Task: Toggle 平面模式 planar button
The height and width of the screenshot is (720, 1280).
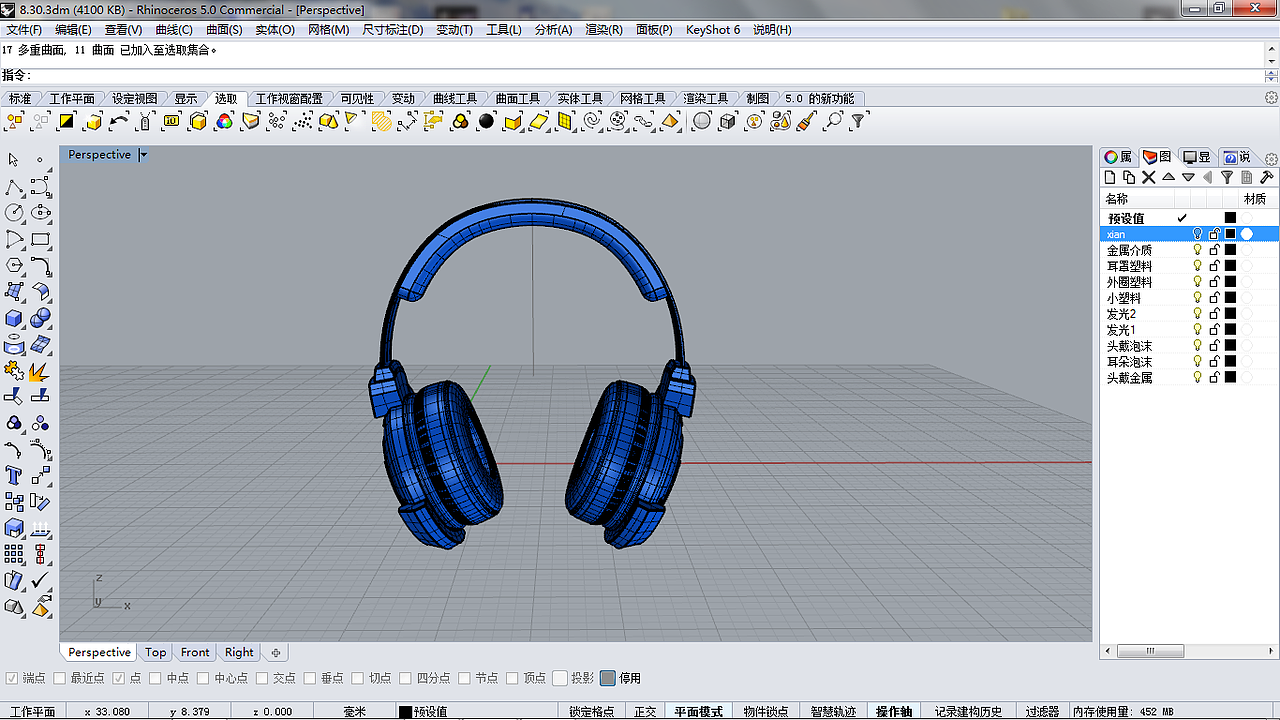Action: click(x=698, y=712)
